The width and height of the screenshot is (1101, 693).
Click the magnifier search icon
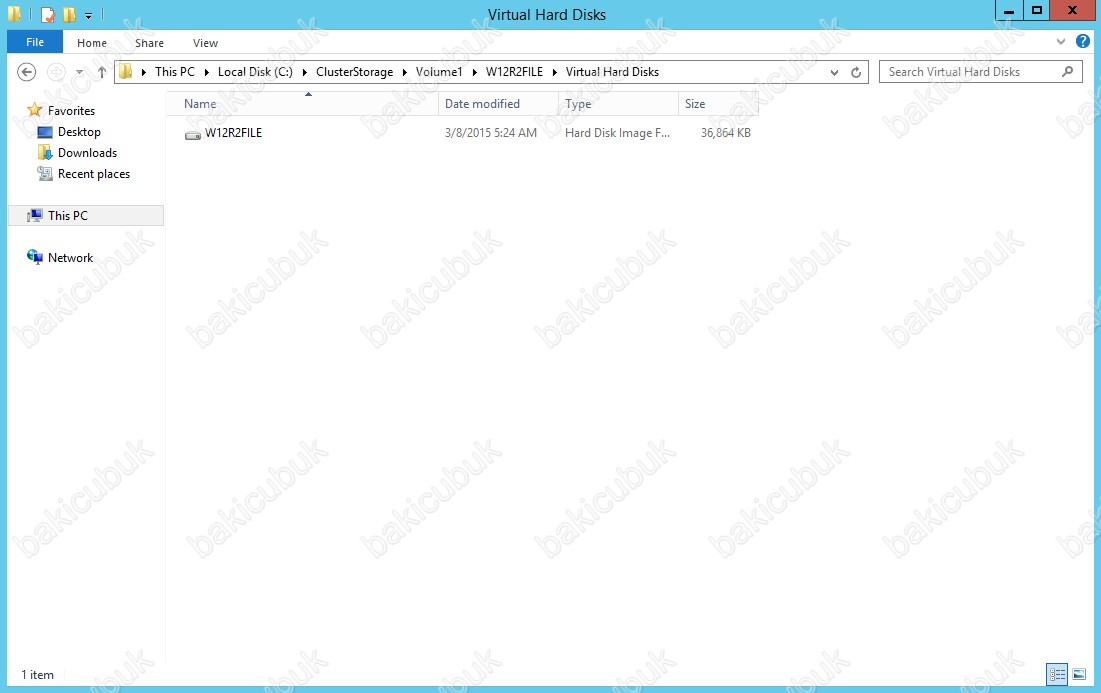tap(1067, 72)
